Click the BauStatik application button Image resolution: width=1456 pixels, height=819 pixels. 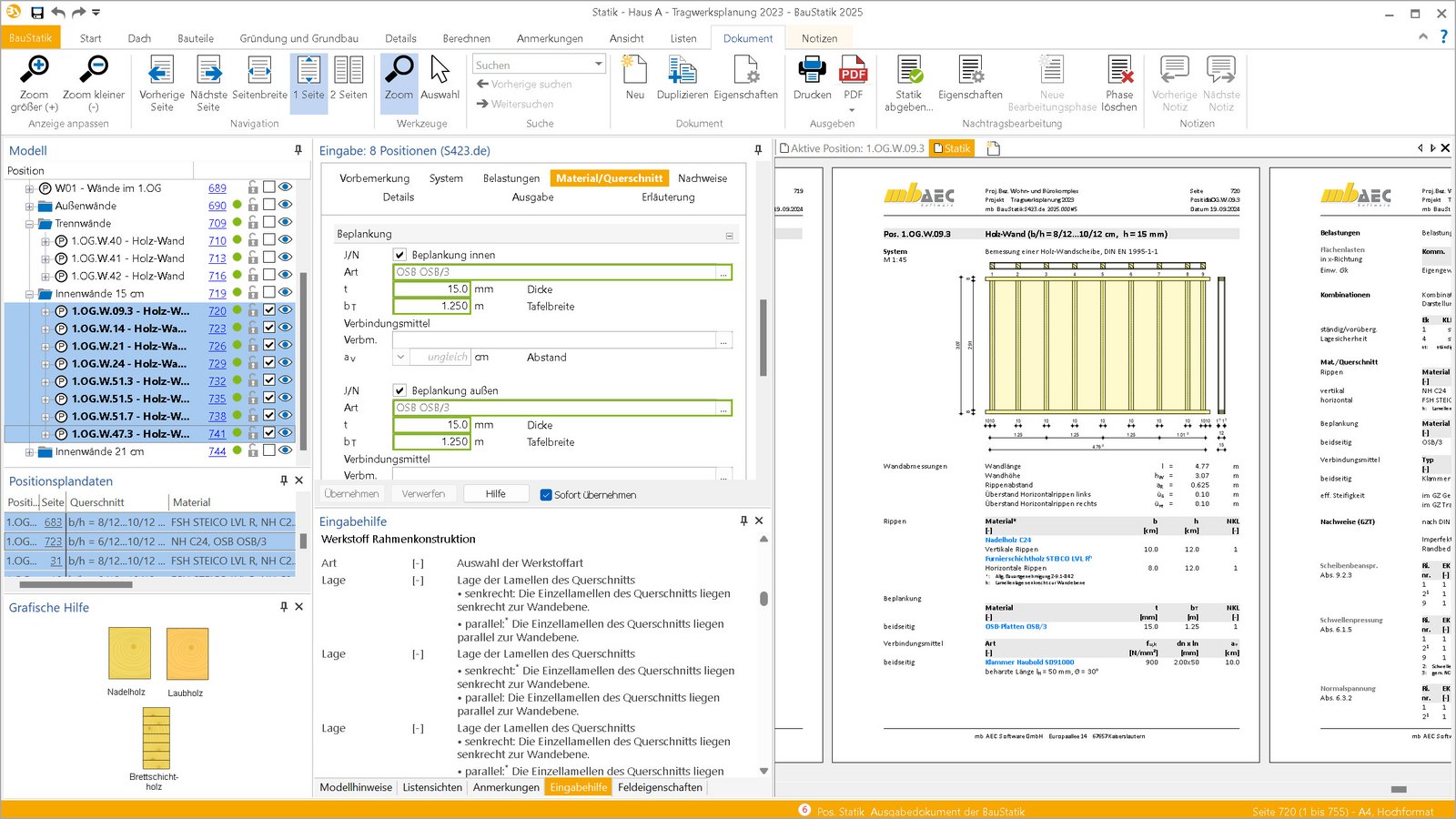pos(31,37)
